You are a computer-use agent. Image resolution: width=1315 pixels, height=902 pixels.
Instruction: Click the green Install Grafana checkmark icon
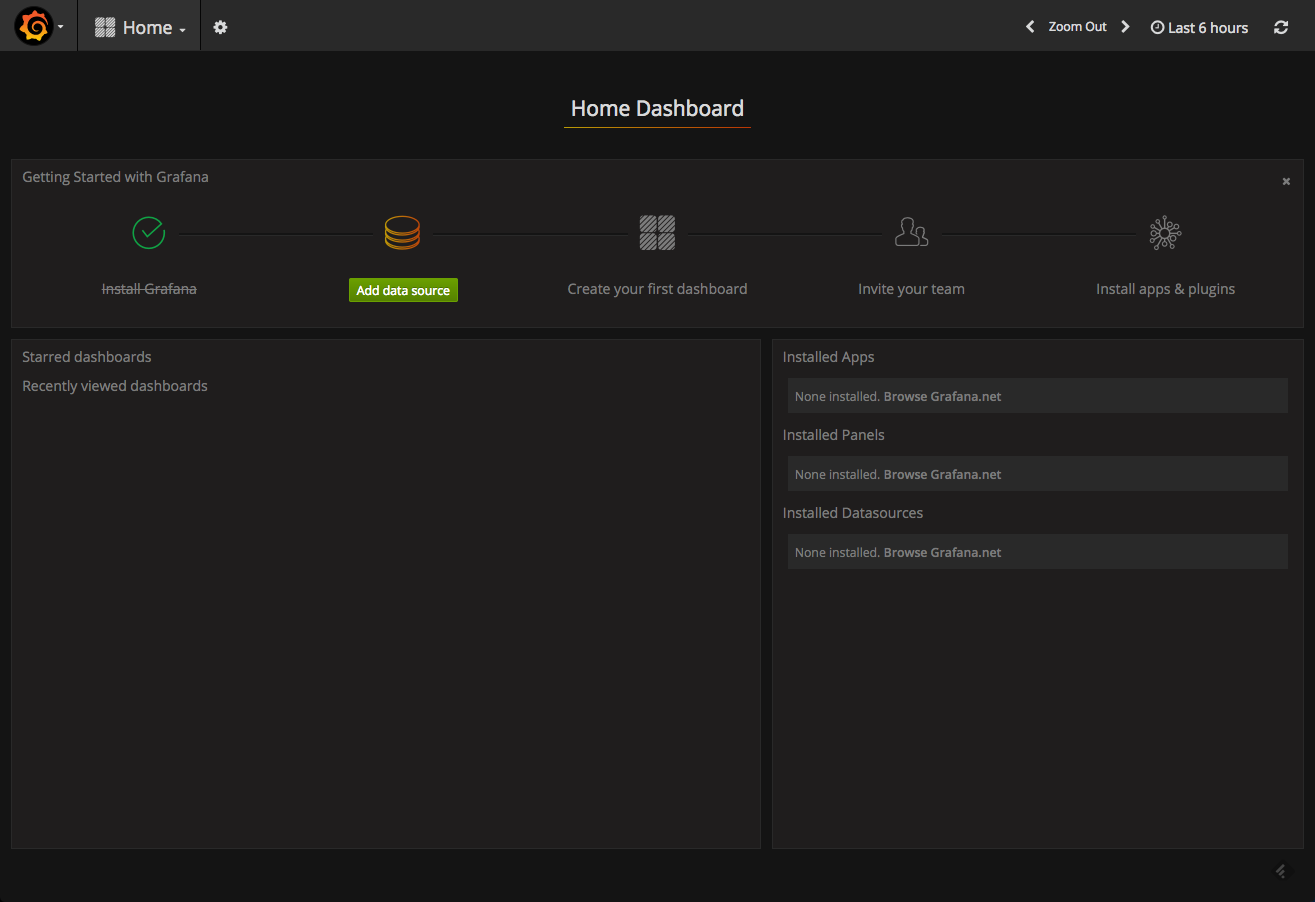(149, 233)
